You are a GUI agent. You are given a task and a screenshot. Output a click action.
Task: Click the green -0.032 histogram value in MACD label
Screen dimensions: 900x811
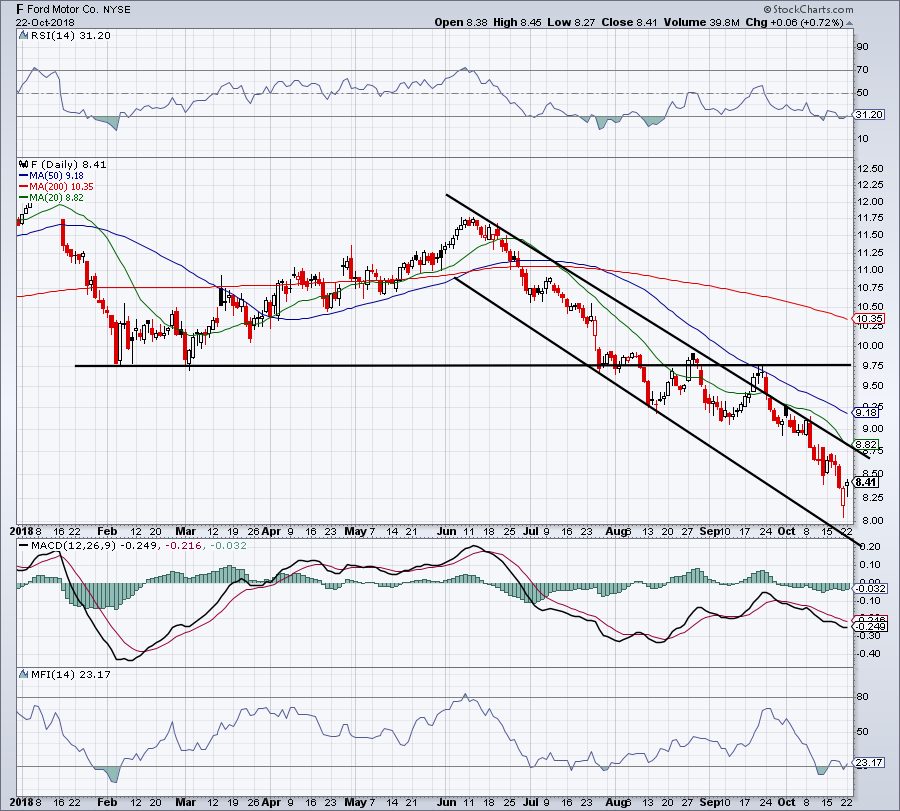pos(228,545)
